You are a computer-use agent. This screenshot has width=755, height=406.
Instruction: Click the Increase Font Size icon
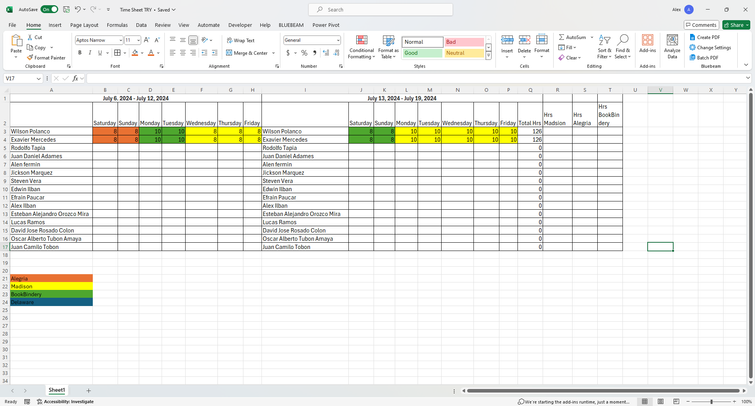[147, 40]
